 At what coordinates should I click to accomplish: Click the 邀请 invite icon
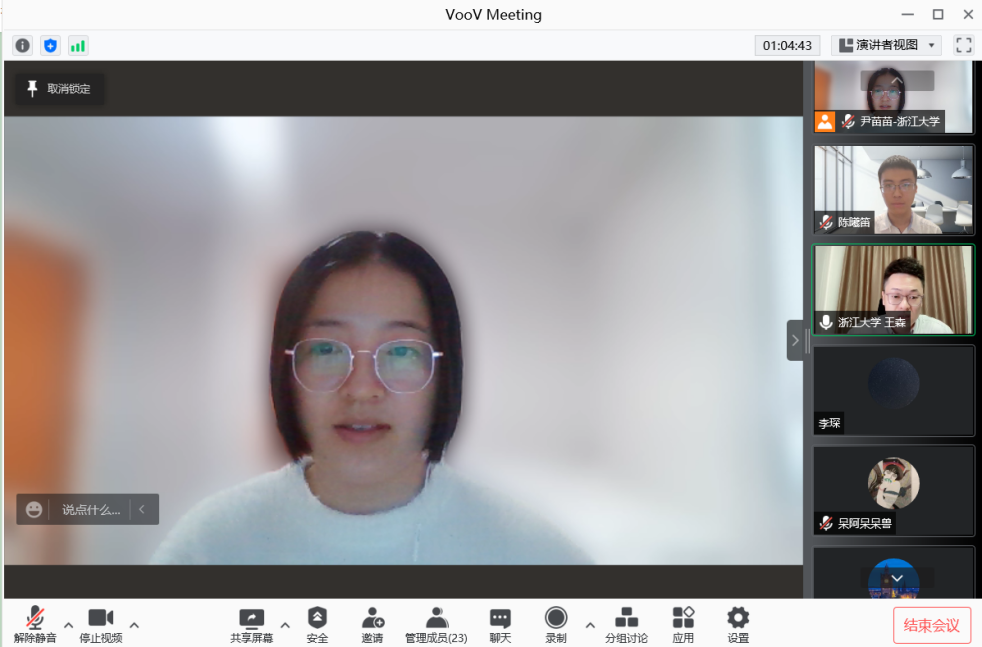click(373, 624)
